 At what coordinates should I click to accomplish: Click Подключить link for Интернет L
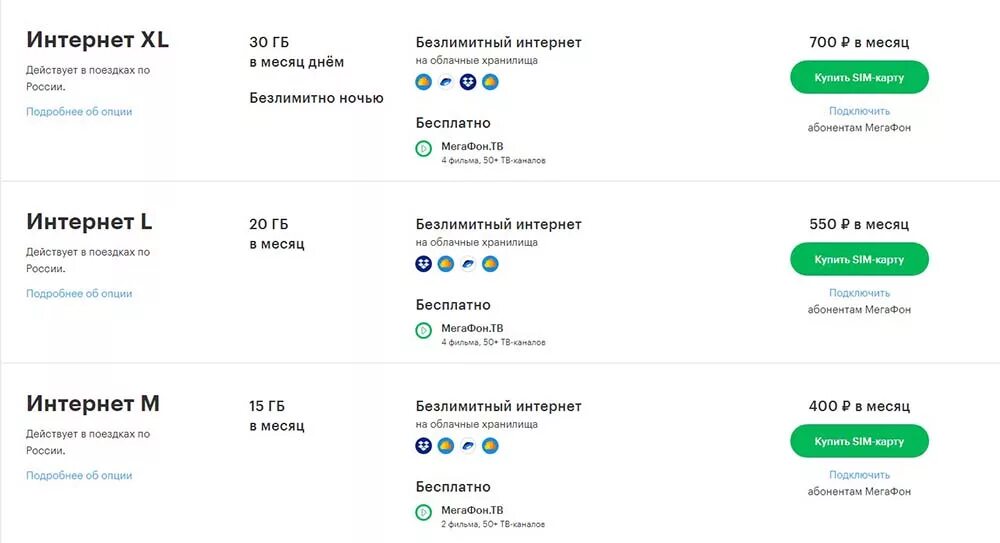(x=859, y=293)
